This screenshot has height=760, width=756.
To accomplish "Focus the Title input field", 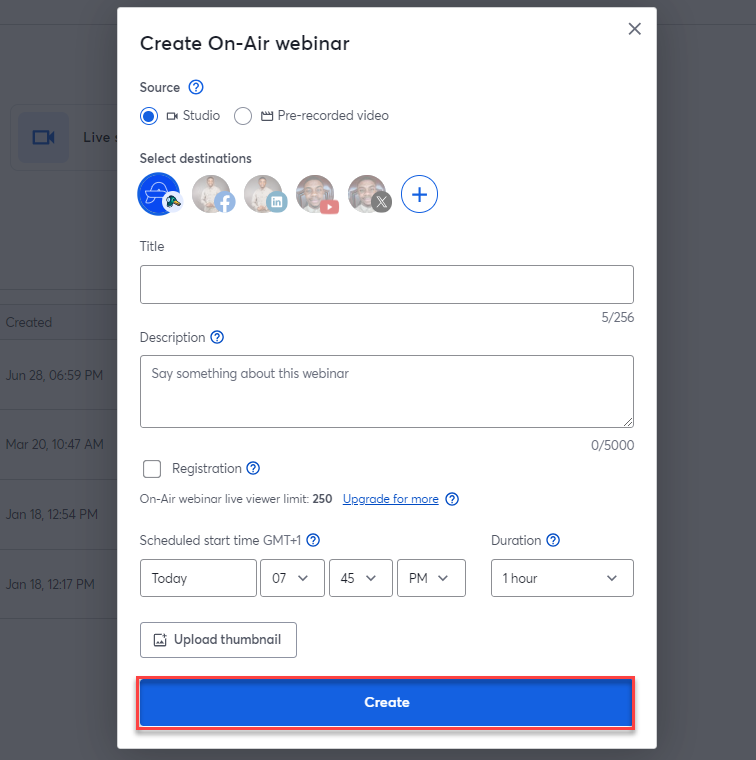I will (x=387, y=285).
